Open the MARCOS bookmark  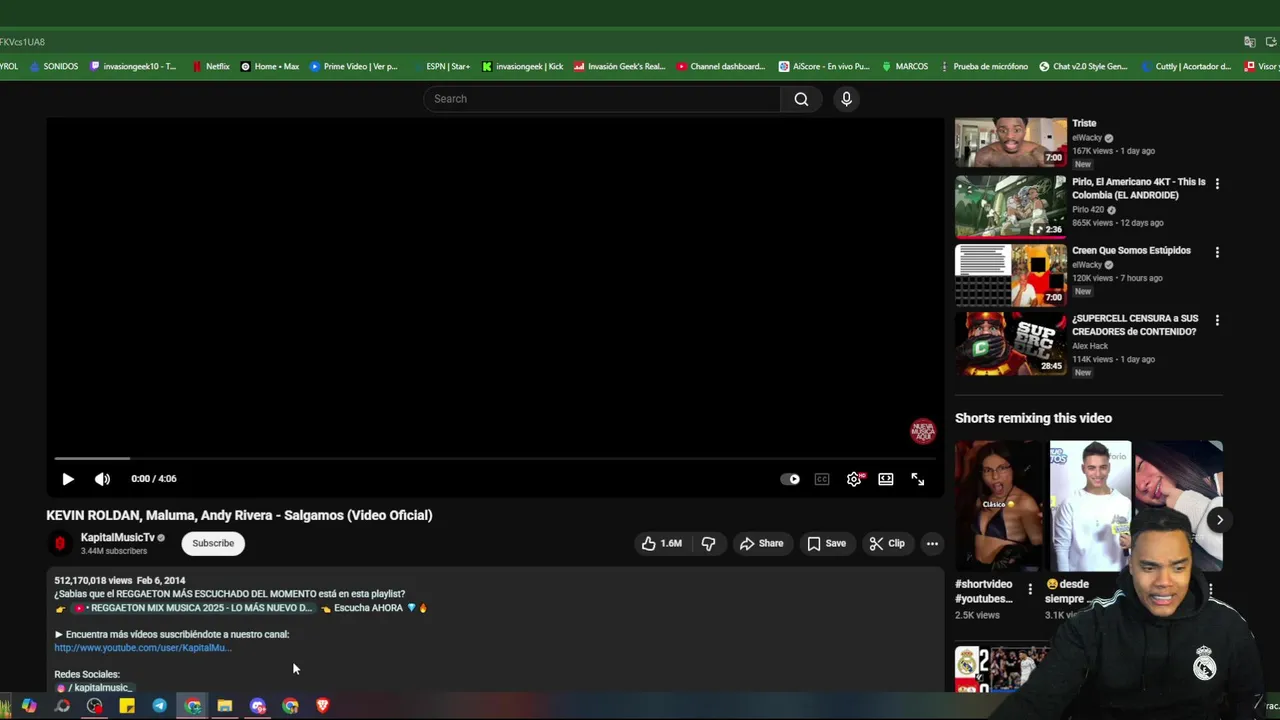tap(905, 67)
